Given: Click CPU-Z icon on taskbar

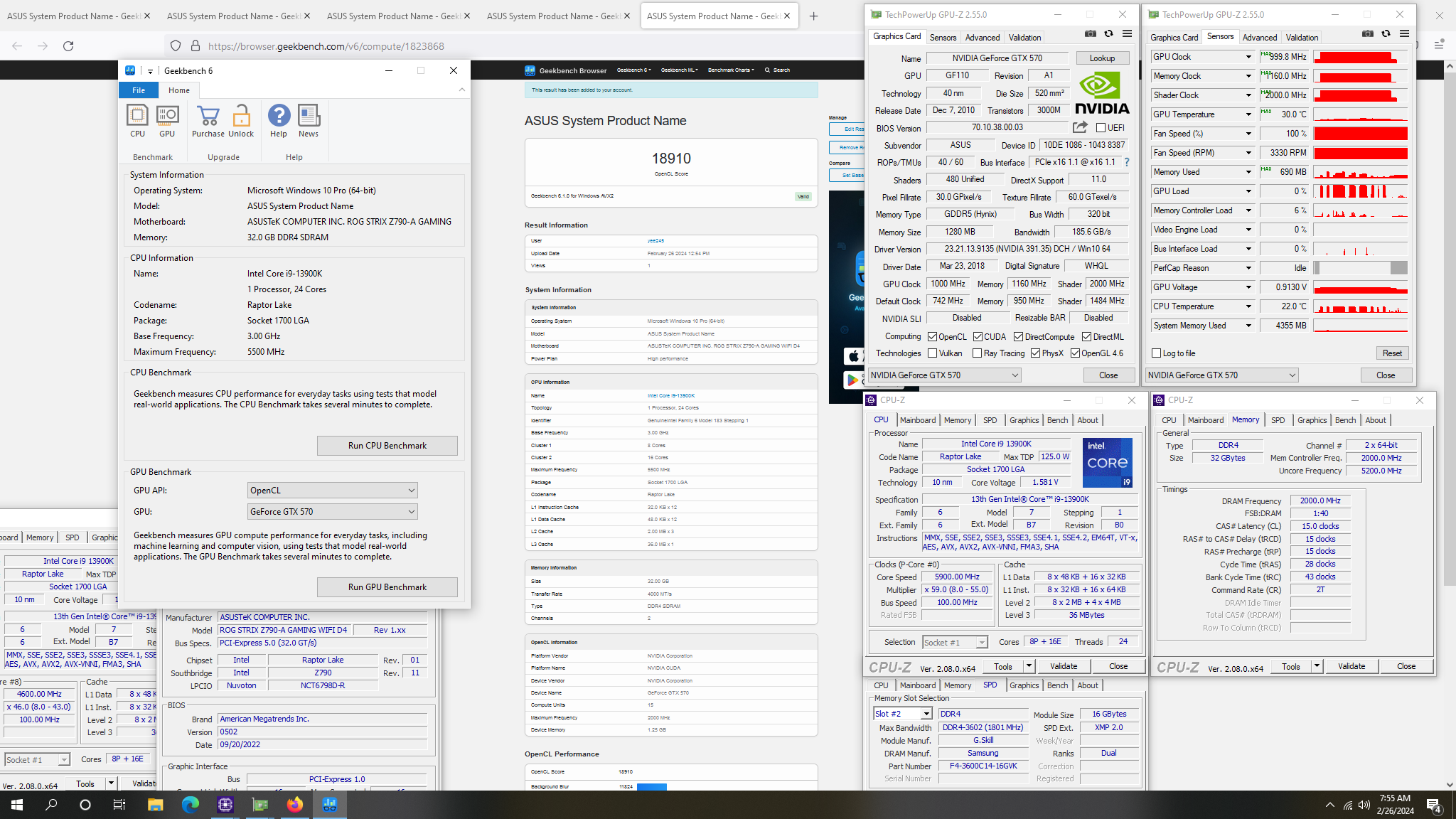Looking at the screenshot, I should pyautogui.click(x=225, y=805).
